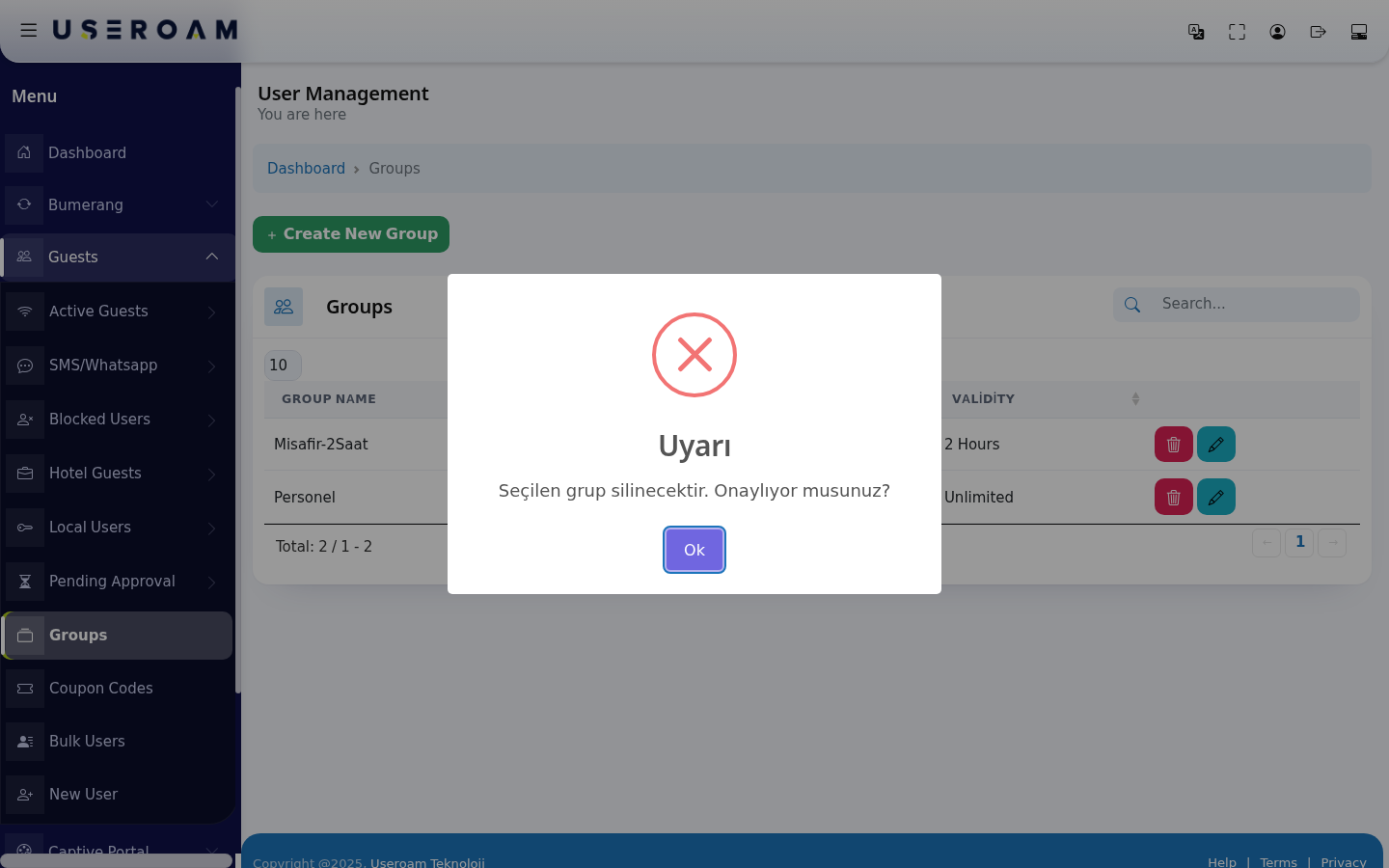Expand Active Guests submenu arrow
This screenshot has height=868, width=1389.
(x=211, y=312)
